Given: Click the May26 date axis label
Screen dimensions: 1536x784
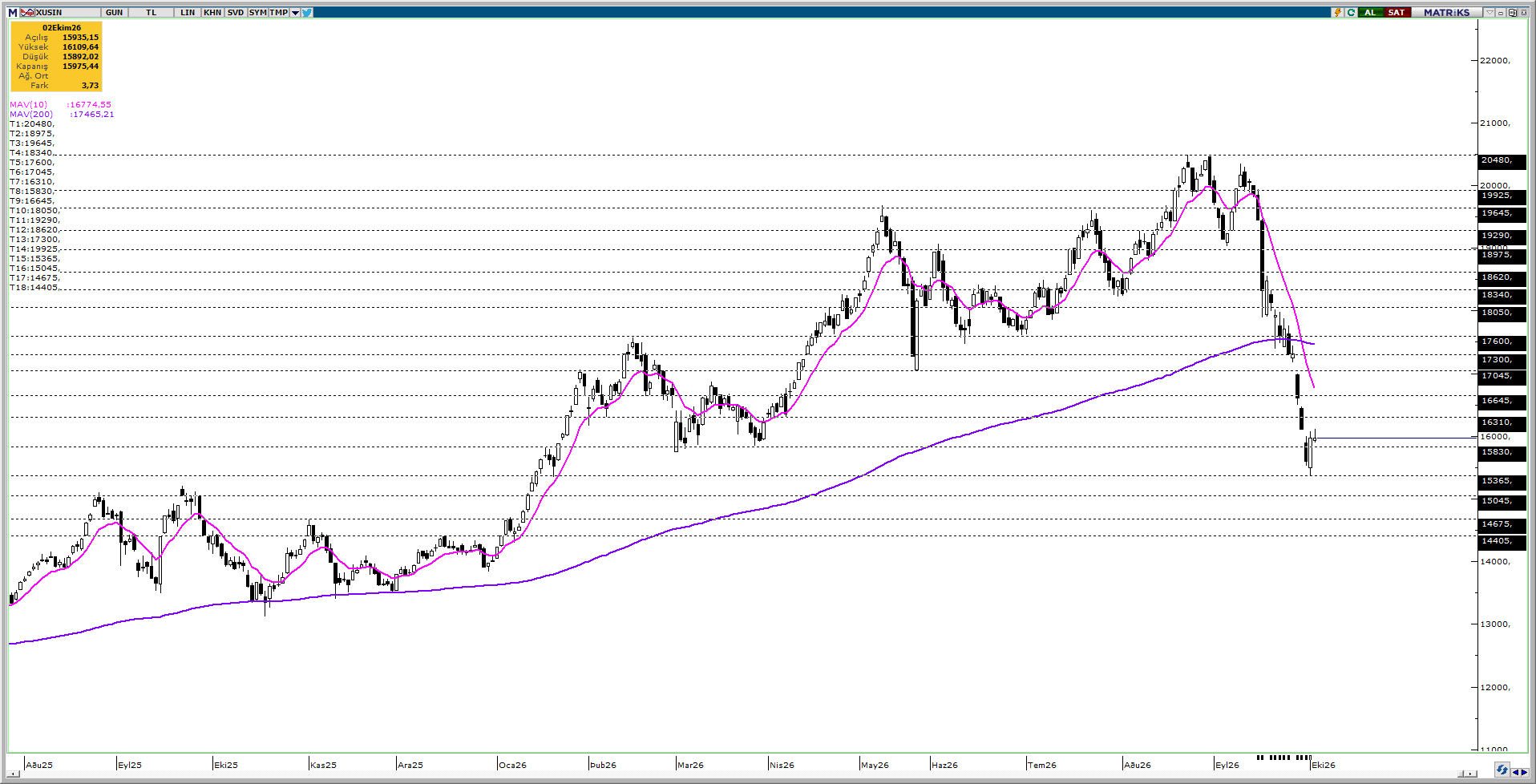Looking at the screenshot, I should click(x=875, y=765).
